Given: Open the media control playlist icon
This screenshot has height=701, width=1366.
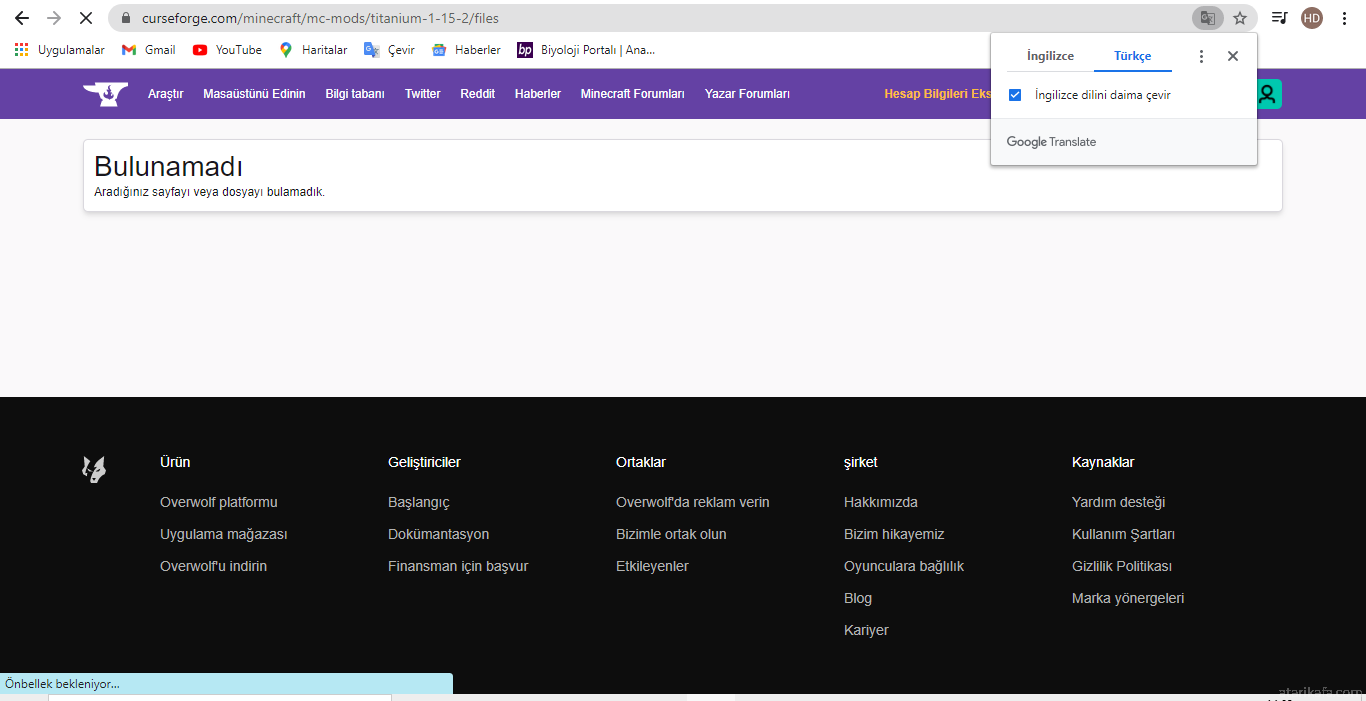Looking at the screenshot, I should 1279,18.
